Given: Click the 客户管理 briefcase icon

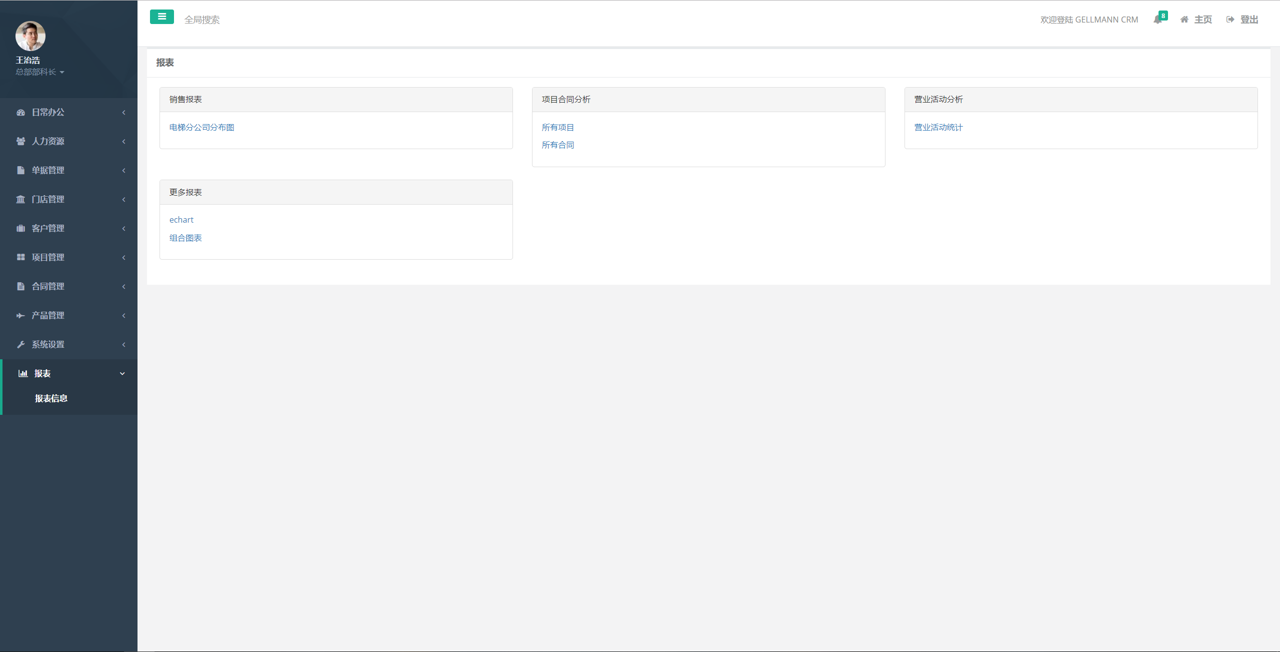Looking at the screenshot, I should coord(21,229).
